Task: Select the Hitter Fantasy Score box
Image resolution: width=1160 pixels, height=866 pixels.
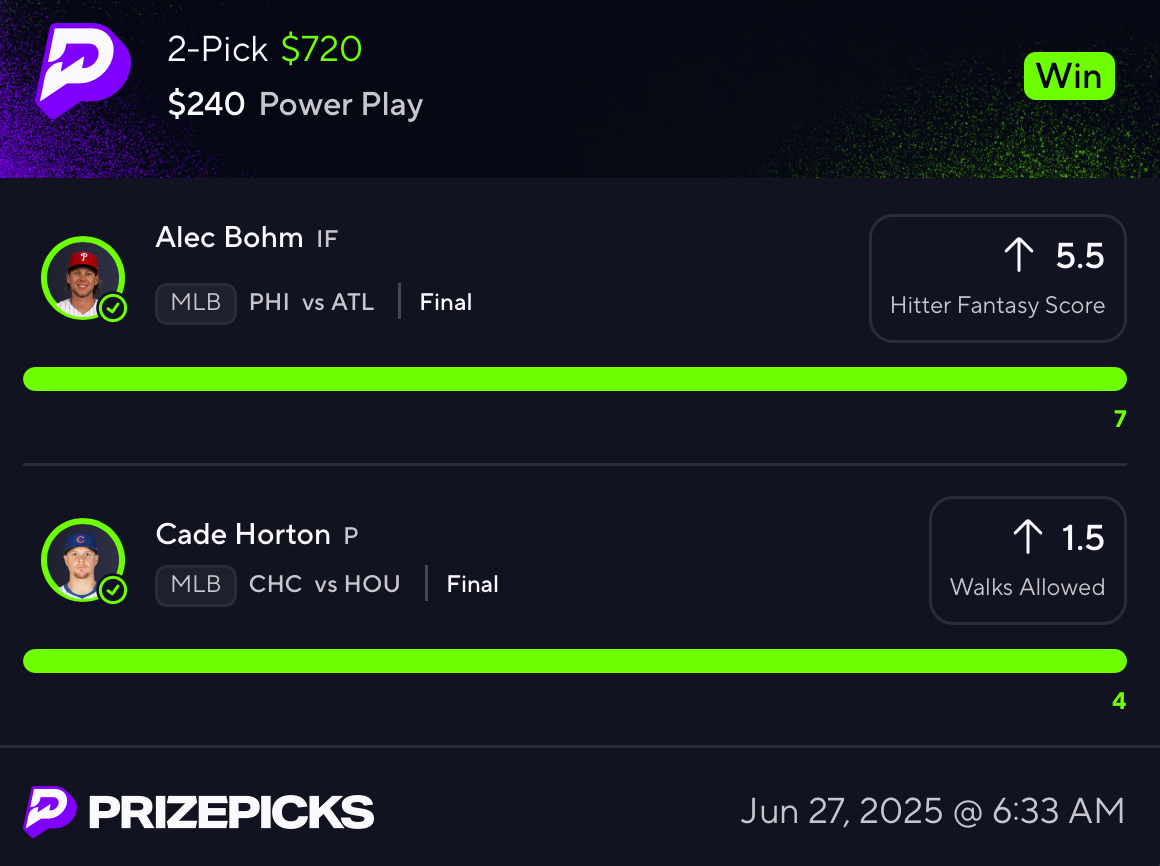Action: [x=997, y=278]
